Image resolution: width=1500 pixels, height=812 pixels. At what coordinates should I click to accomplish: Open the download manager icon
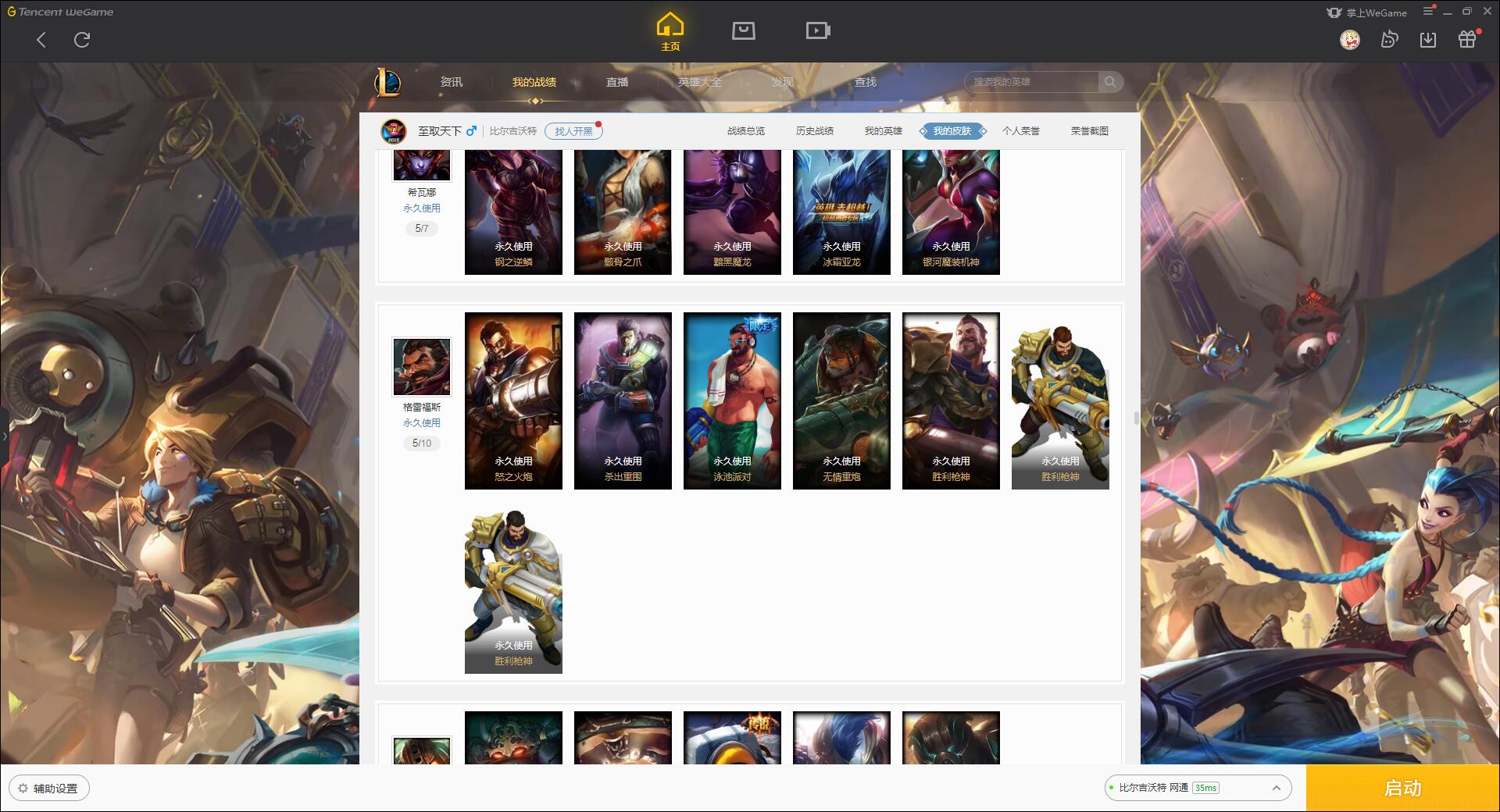pos(1428,40)
